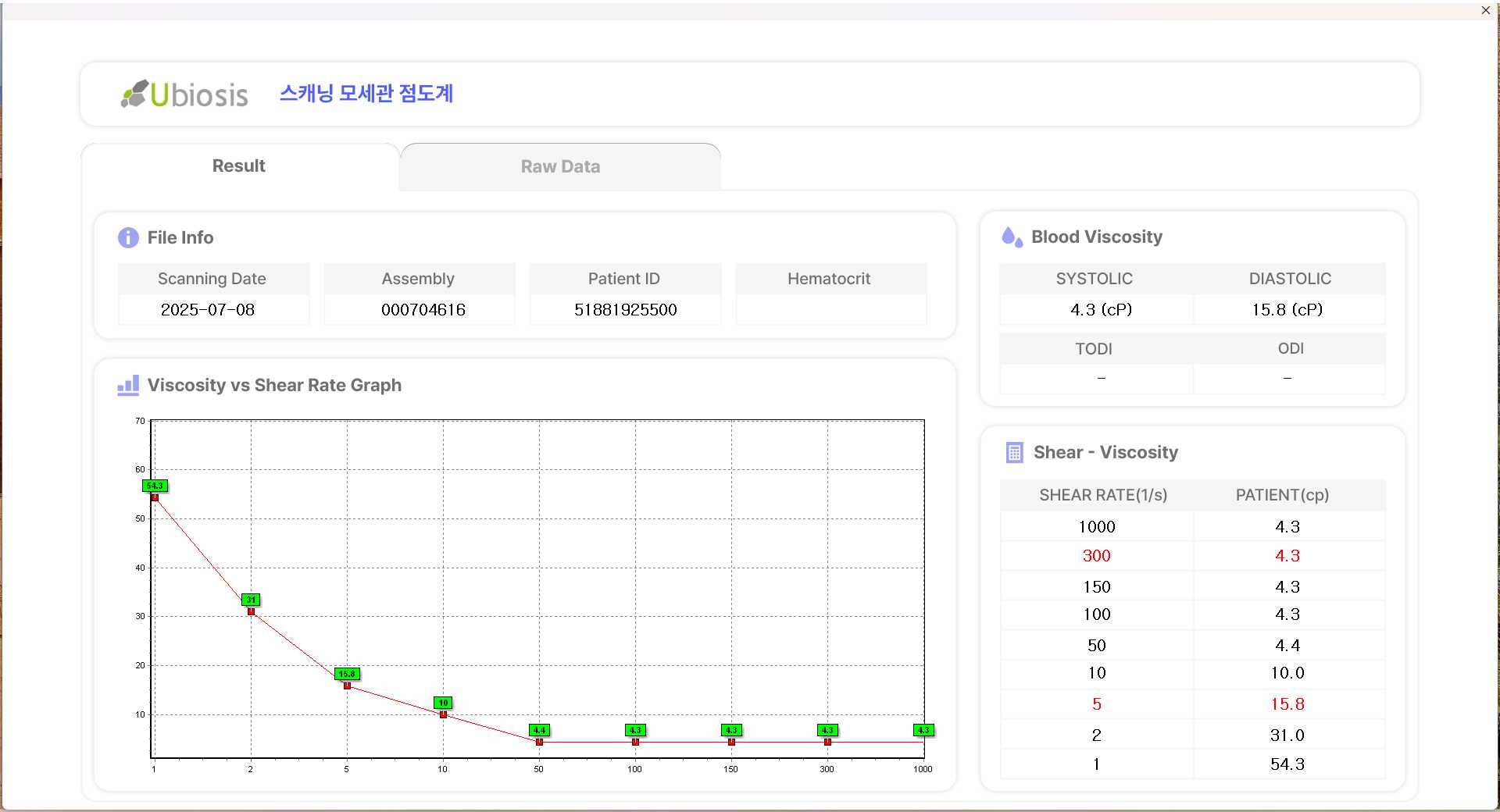Click the Shear - Viscosity calculator icon
1500x812 pixels.
(1014, 452)
